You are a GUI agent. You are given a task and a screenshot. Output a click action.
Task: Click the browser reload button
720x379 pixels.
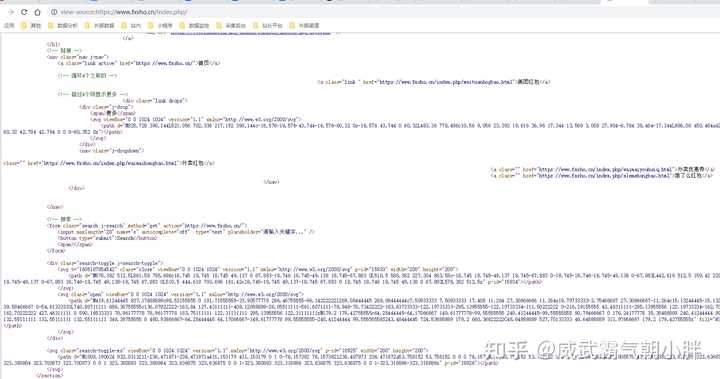point(24,12)
